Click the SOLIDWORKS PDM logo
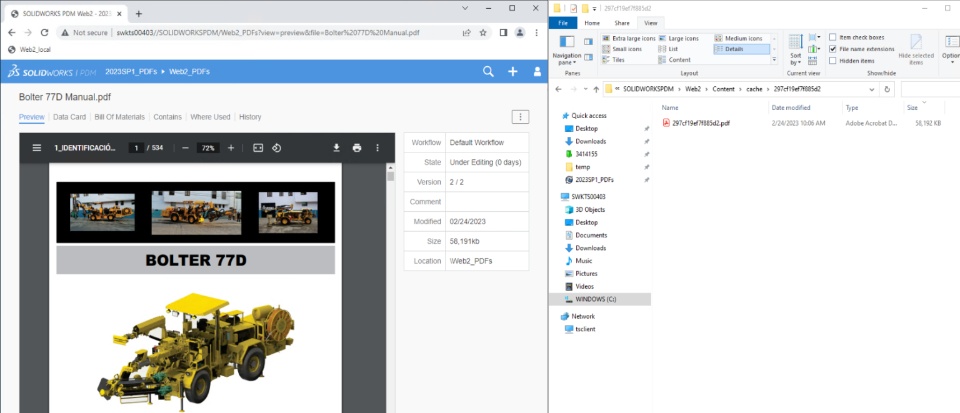This screenshot has width=960, height=413. (x=51, y=72)
